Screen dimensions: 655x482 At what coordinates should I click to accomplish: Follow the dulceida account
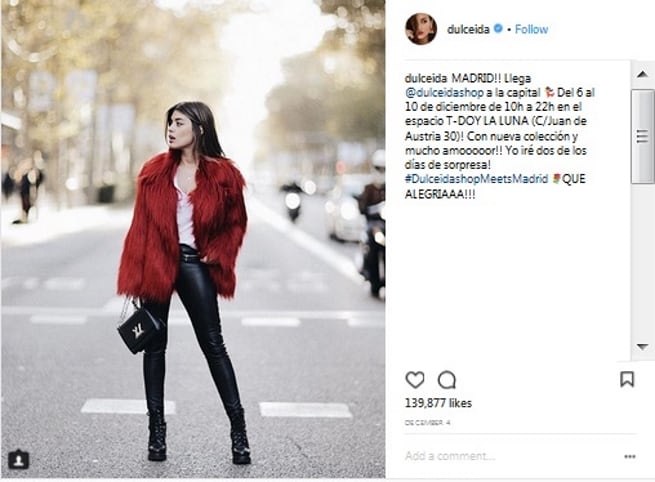(531, 29)
